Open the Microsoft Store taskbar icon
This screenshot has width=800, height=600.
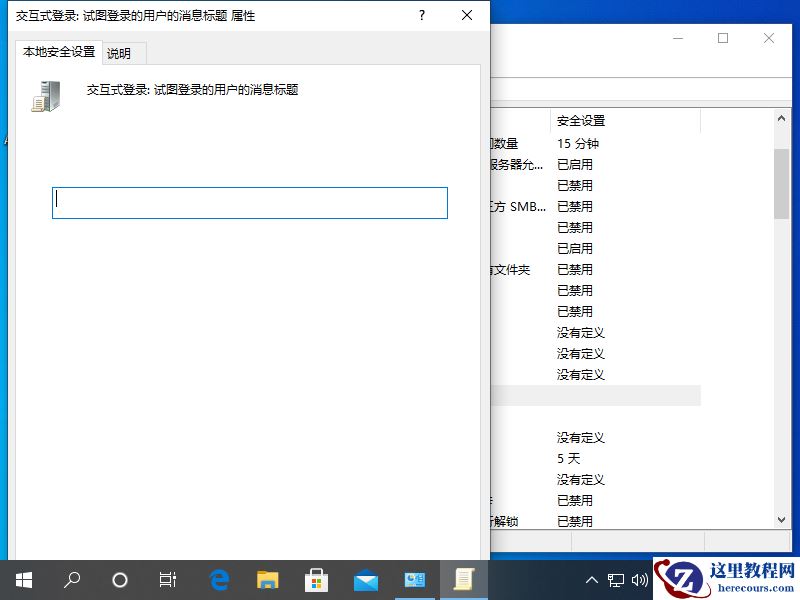tap(316, 580)
